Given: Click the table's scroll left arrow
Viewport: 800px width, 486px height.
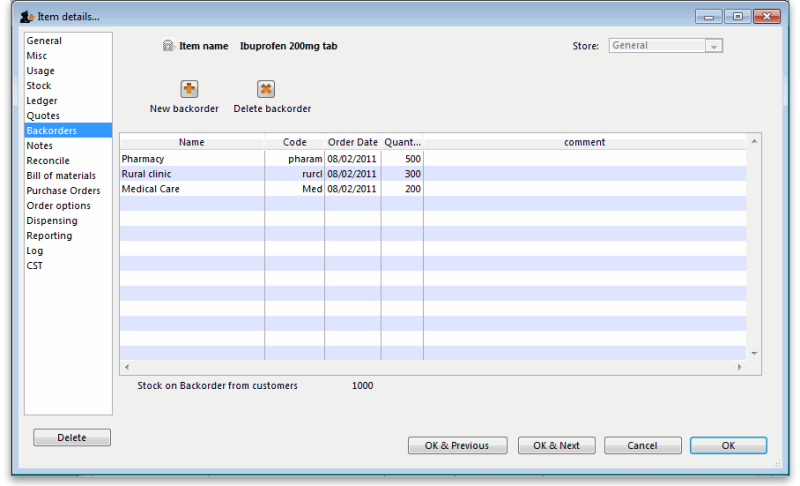Looking at the screenshot, I should point(127,367).
